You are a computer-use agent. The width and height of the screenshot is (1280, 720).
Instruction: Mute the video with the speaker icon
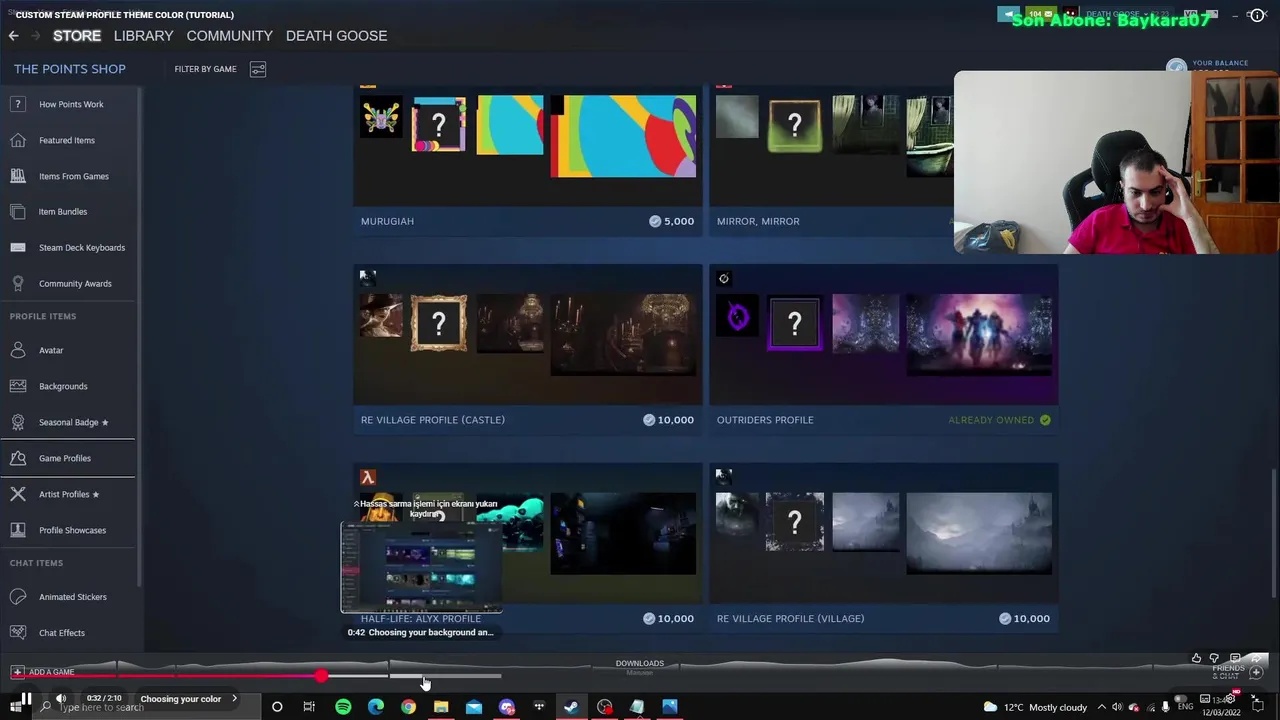(x=60, y=699)
